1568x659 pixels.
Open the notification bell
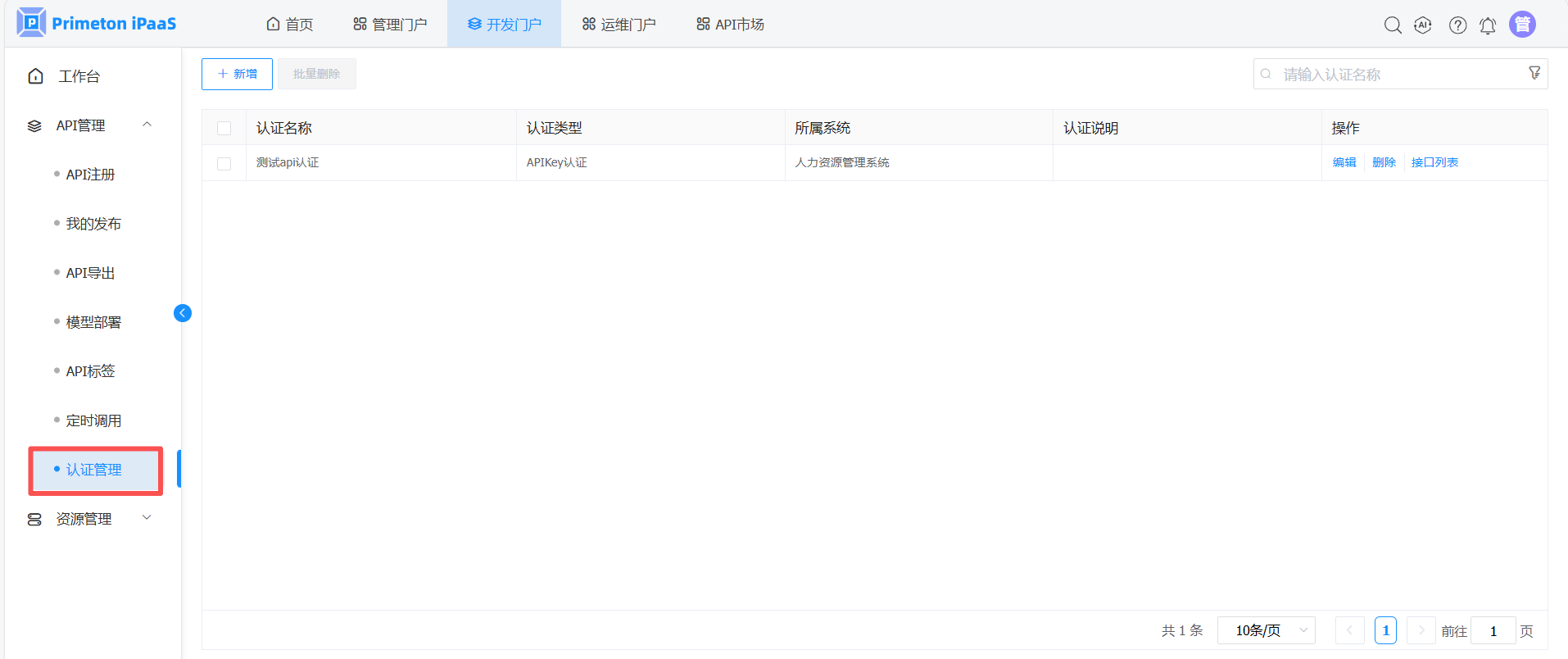pos(1488,26)
